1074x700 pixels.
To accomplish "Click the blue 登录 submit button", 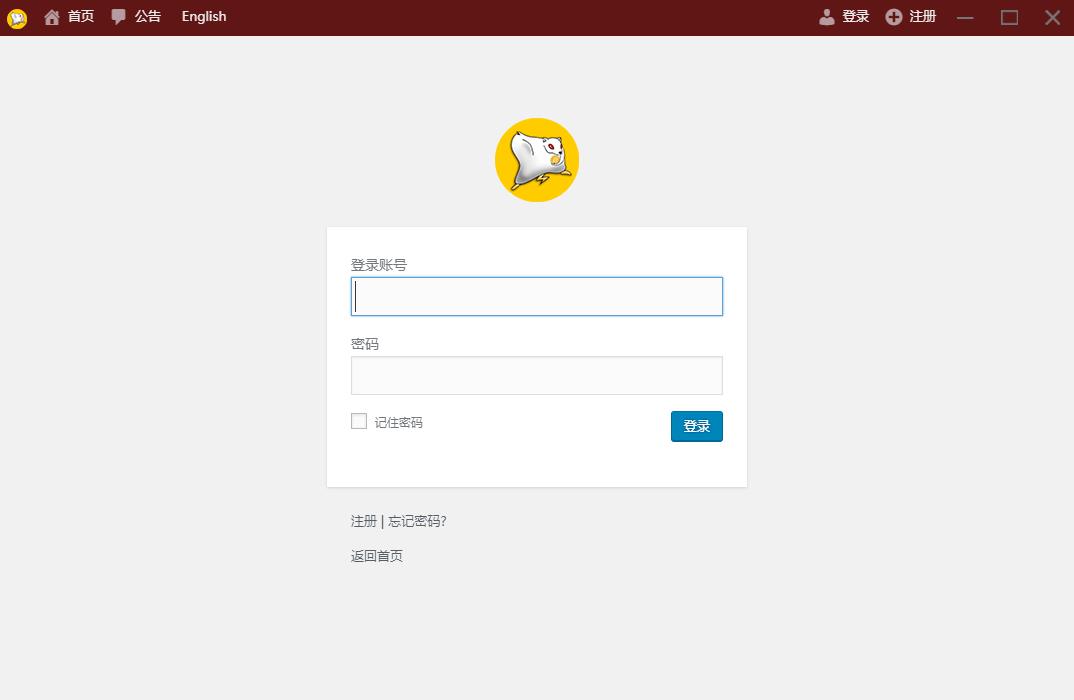I will [x=697, y=426].
